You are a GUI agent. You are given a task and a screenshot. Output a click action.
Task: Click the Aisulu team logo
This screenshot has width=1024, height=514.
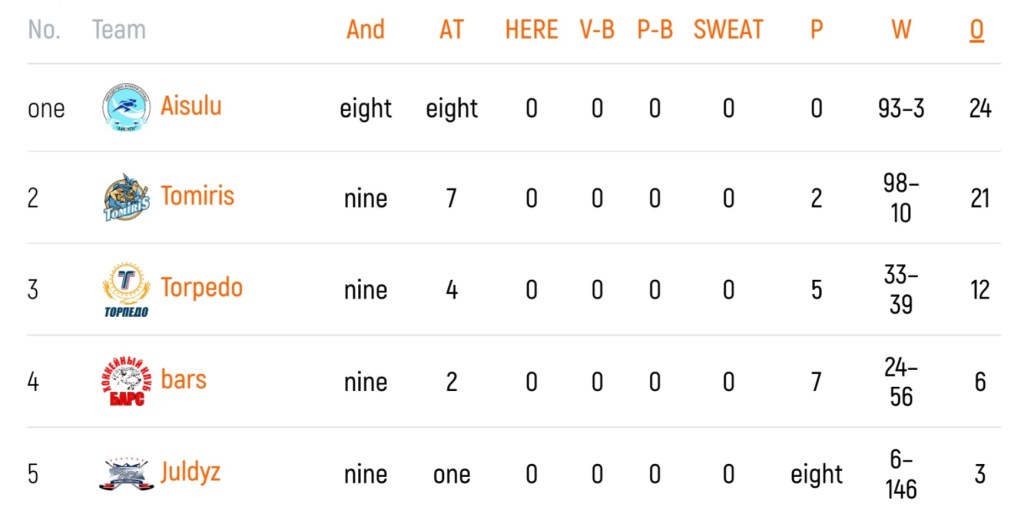(126, 107)
